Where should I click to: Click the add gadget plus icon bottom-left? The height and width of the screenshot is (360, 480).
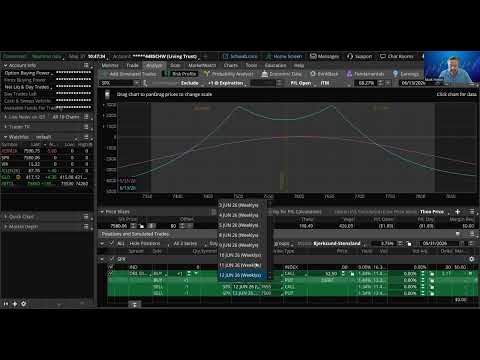coord(15,304)
